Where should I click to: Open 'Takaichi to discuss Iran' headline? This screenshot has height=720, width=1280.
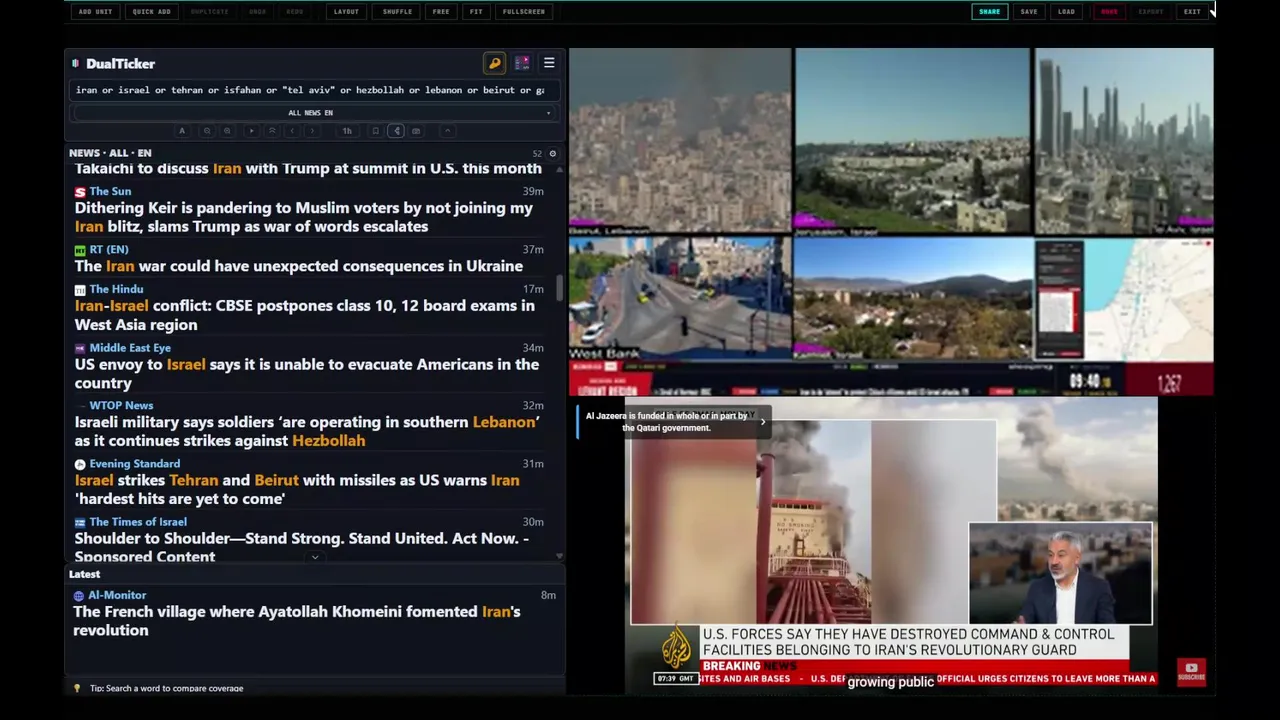click(x=308, y=168)
